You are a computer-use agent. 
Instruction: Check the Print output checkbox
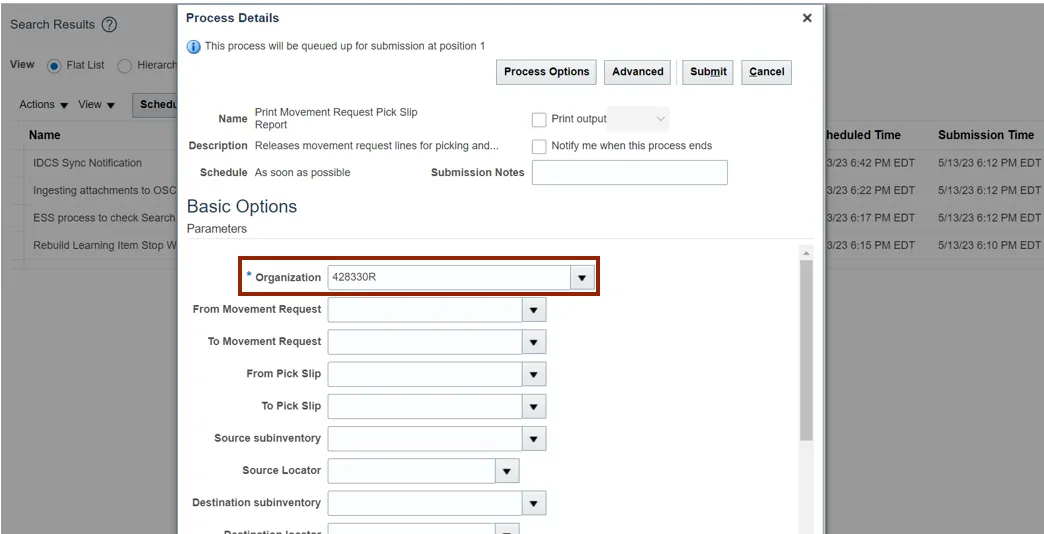539,120
